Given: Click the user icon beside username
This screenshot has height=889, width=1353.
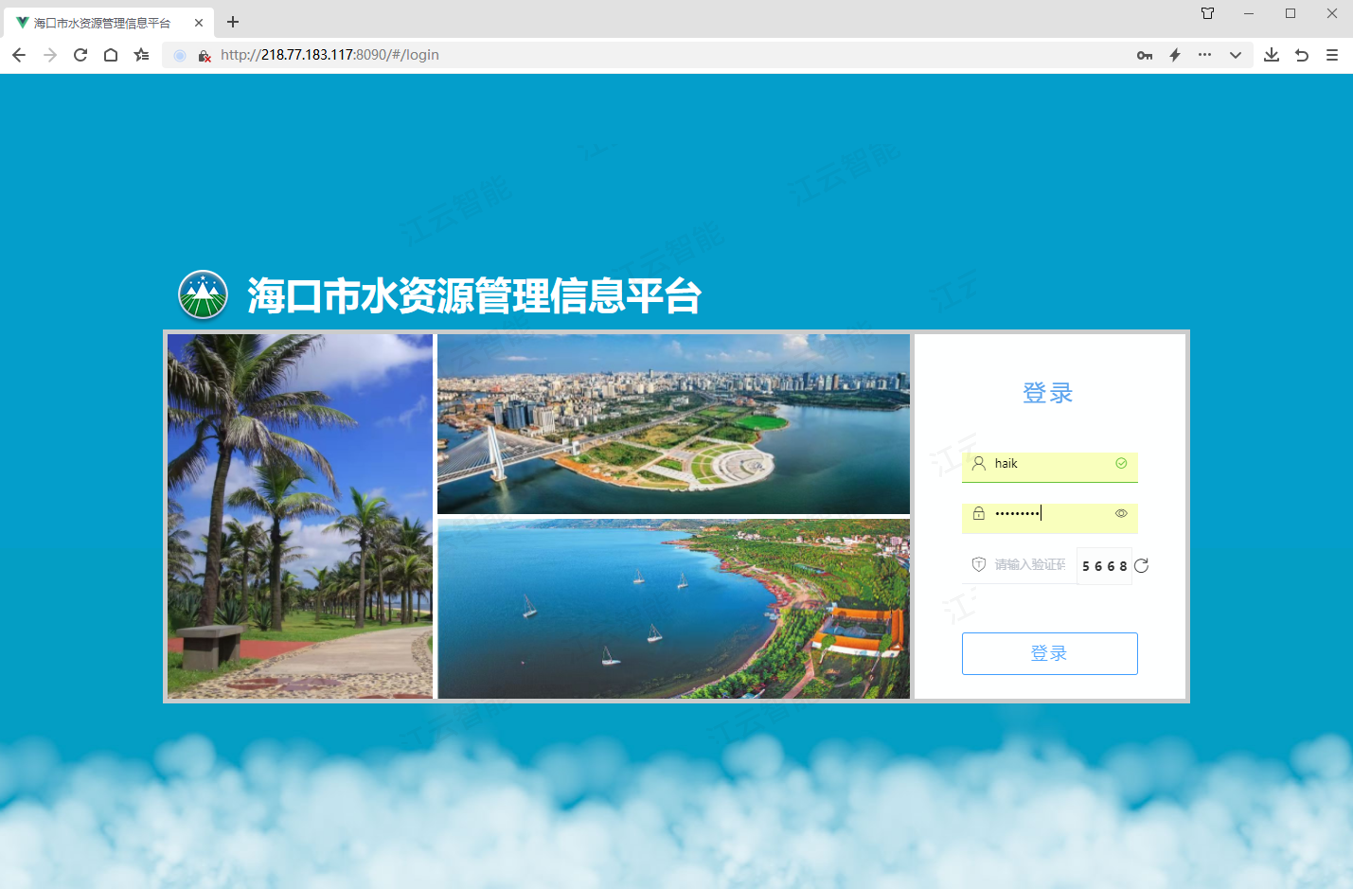Looking at the screenshot, I should (979, 464).
